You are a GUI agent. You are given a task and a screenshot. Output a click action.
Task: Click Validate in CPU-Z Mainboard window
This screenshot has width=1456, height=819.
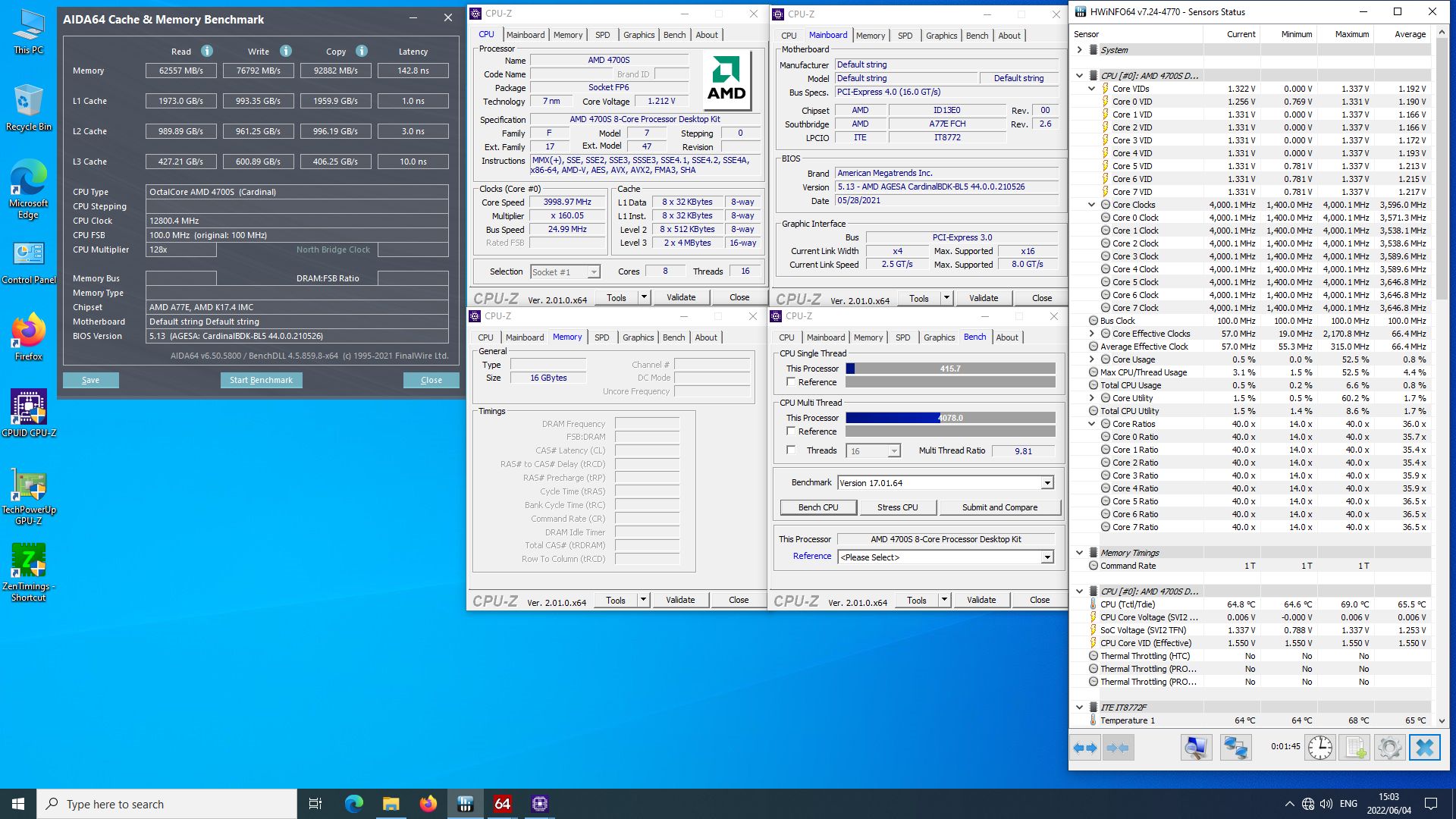pos(983,298)
